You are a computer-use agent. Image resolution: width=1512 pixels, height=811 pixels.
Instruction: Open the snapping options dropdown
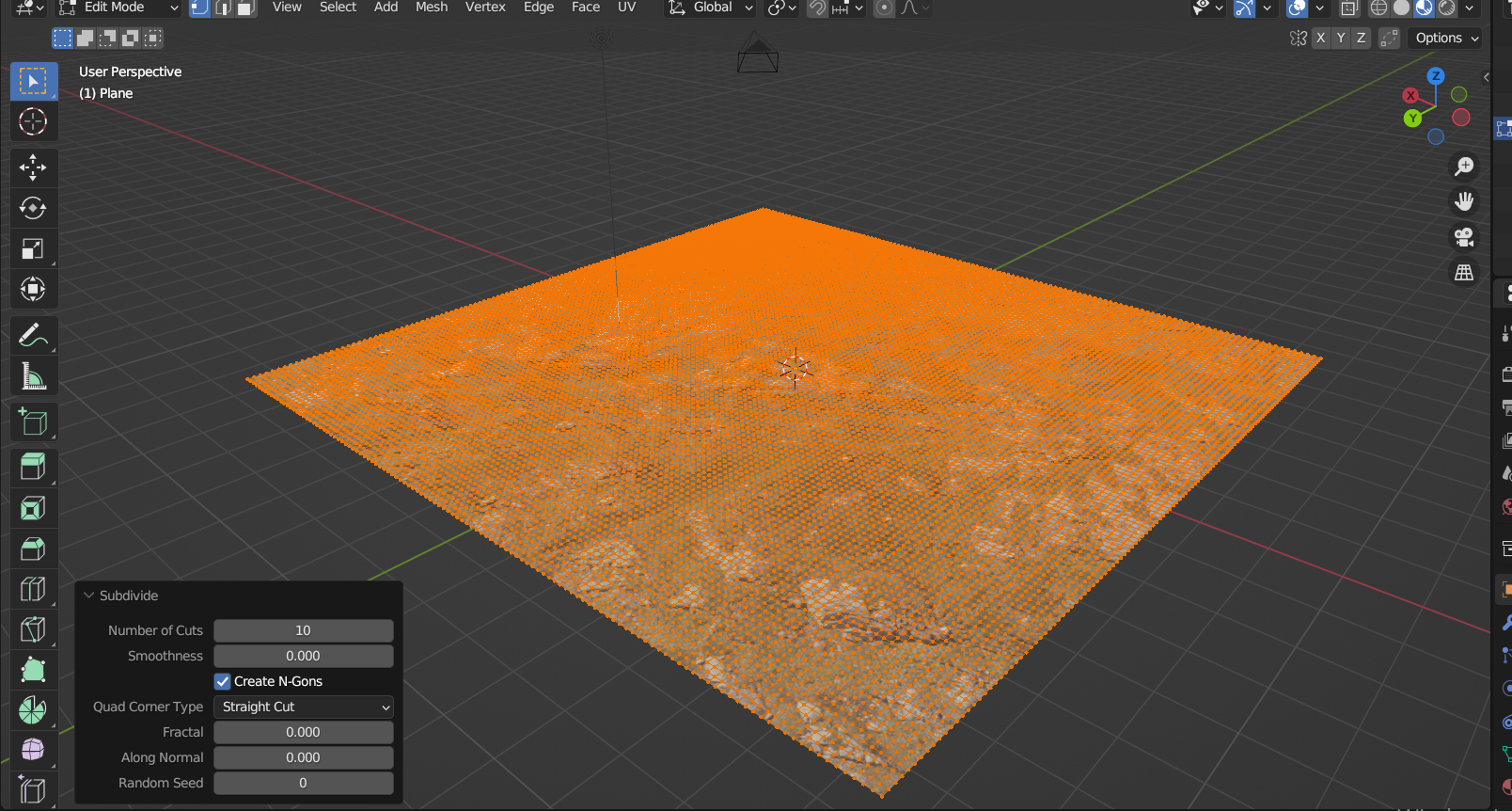tap(847, 8)
